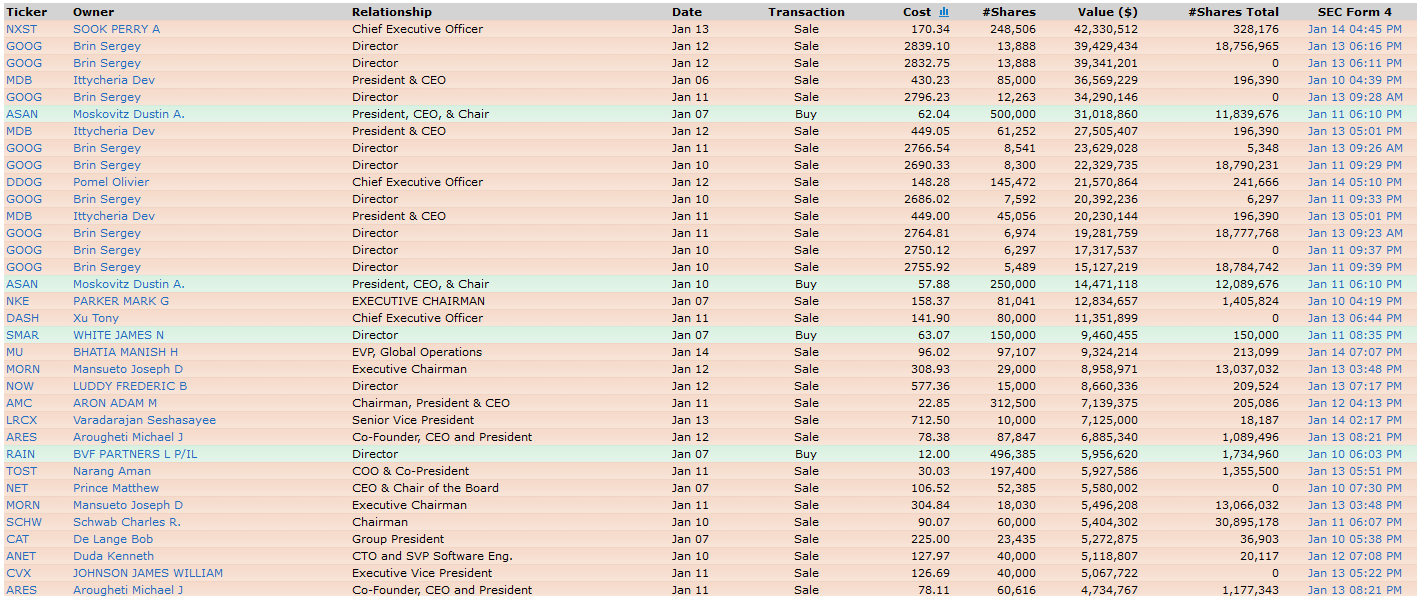View owner De Lange Bob
Screen dimensions: 1417x596
click(113, 539)
